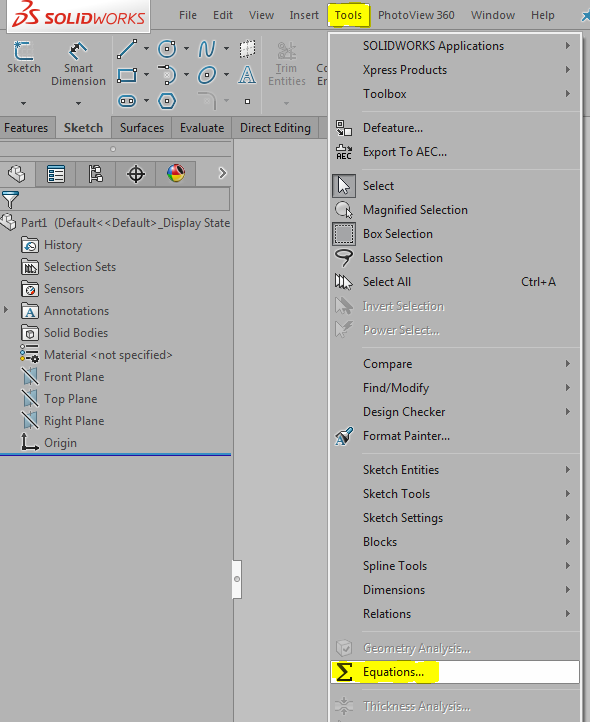Select the Polygon sketch tool
590x722 pixels.
click(x=167, y=101)
